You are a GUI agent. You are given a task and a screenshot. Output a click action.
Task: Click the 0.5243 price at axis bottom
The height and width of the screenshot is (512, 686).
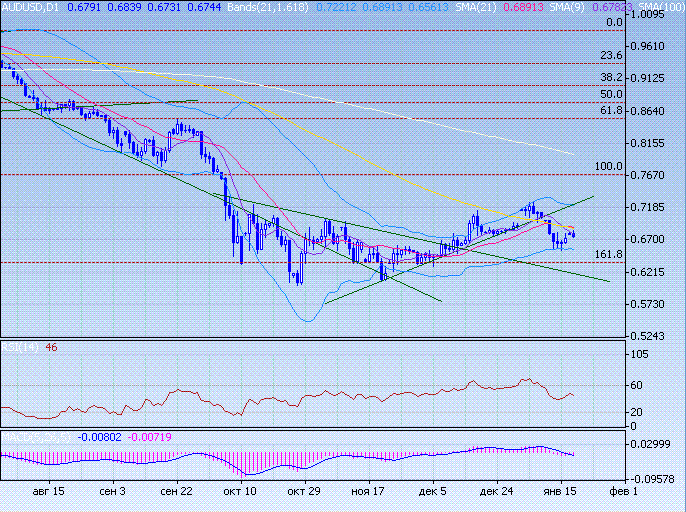pos(651,335)
